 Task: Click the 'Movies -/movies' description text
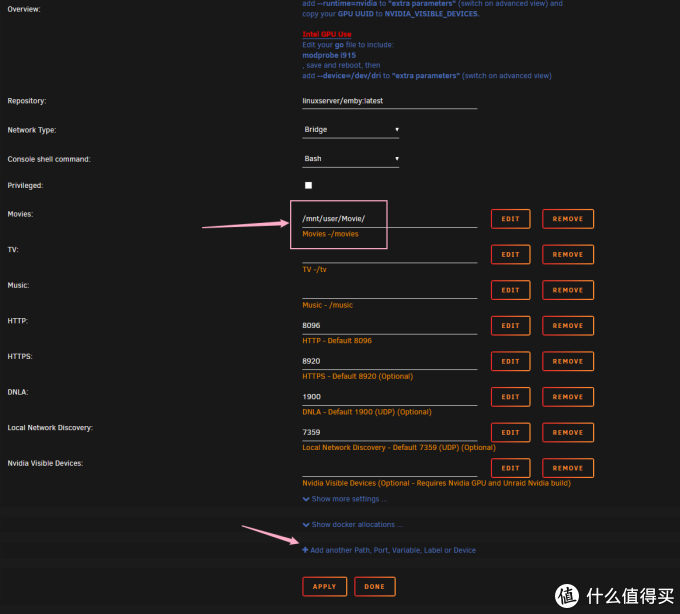click(330, 234)
